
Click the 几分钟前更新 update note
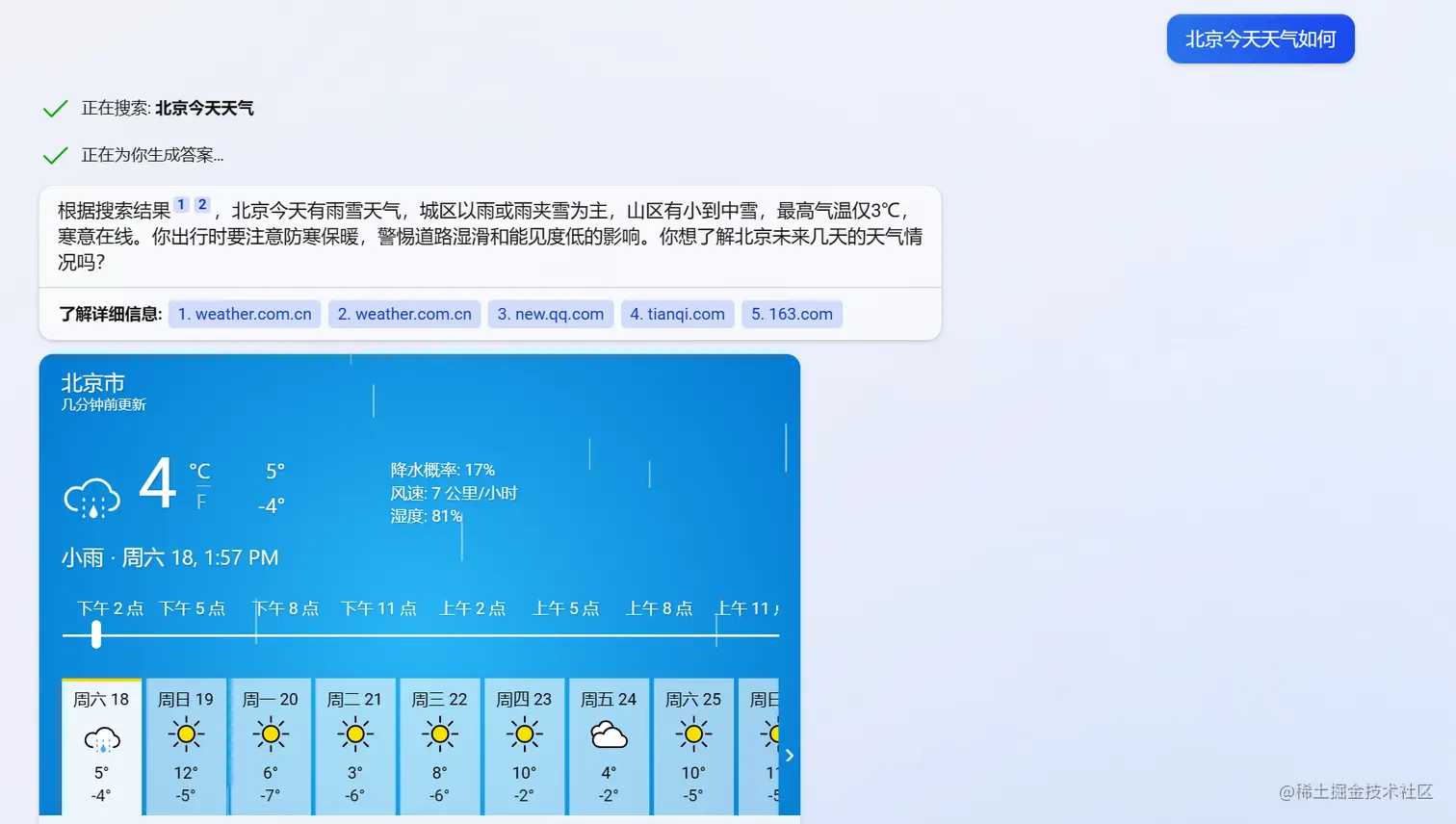click(x=104, y=405)
